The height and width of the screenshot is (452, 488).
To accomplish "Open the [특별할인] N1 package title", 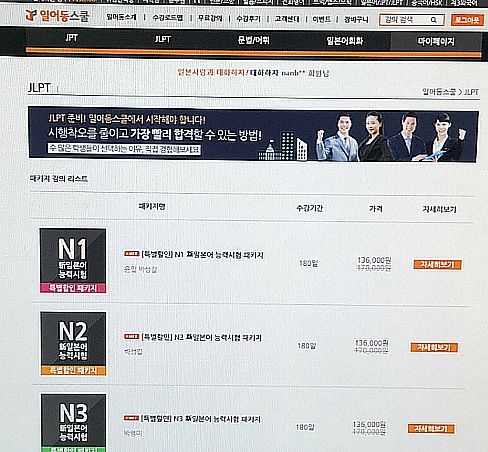I will [203, 255].
